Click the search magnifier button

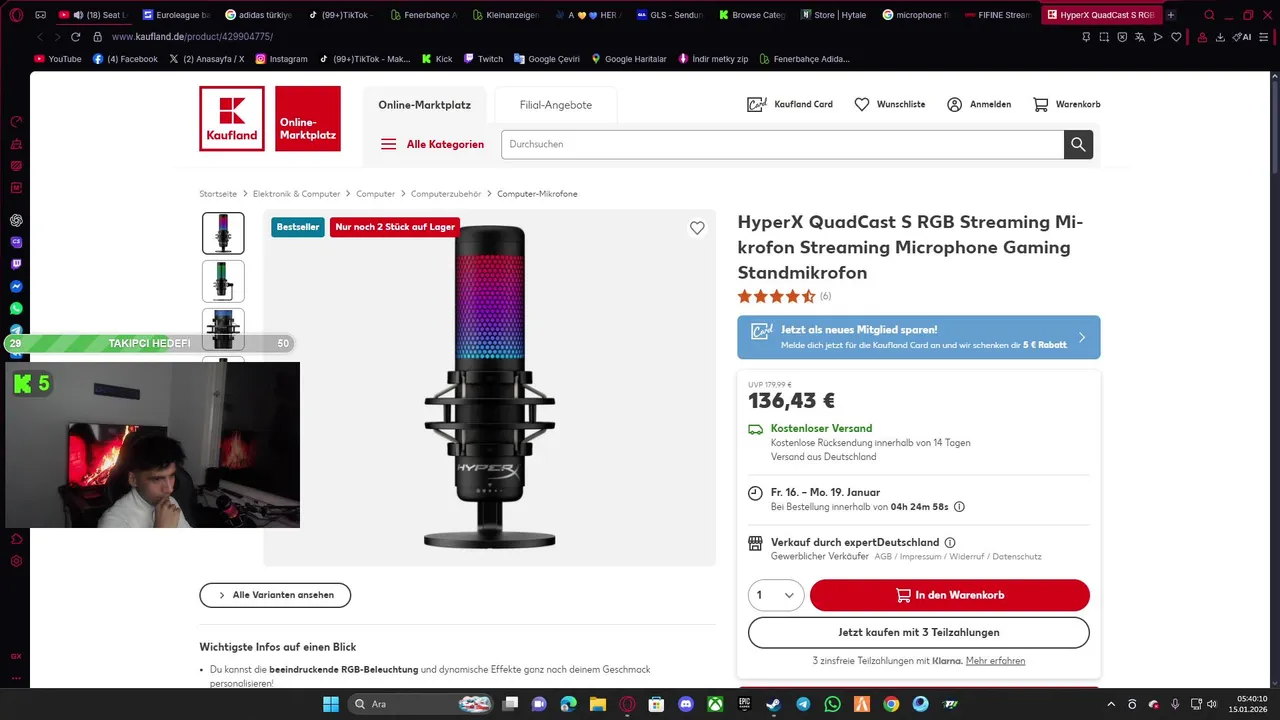click(1078, 144)
